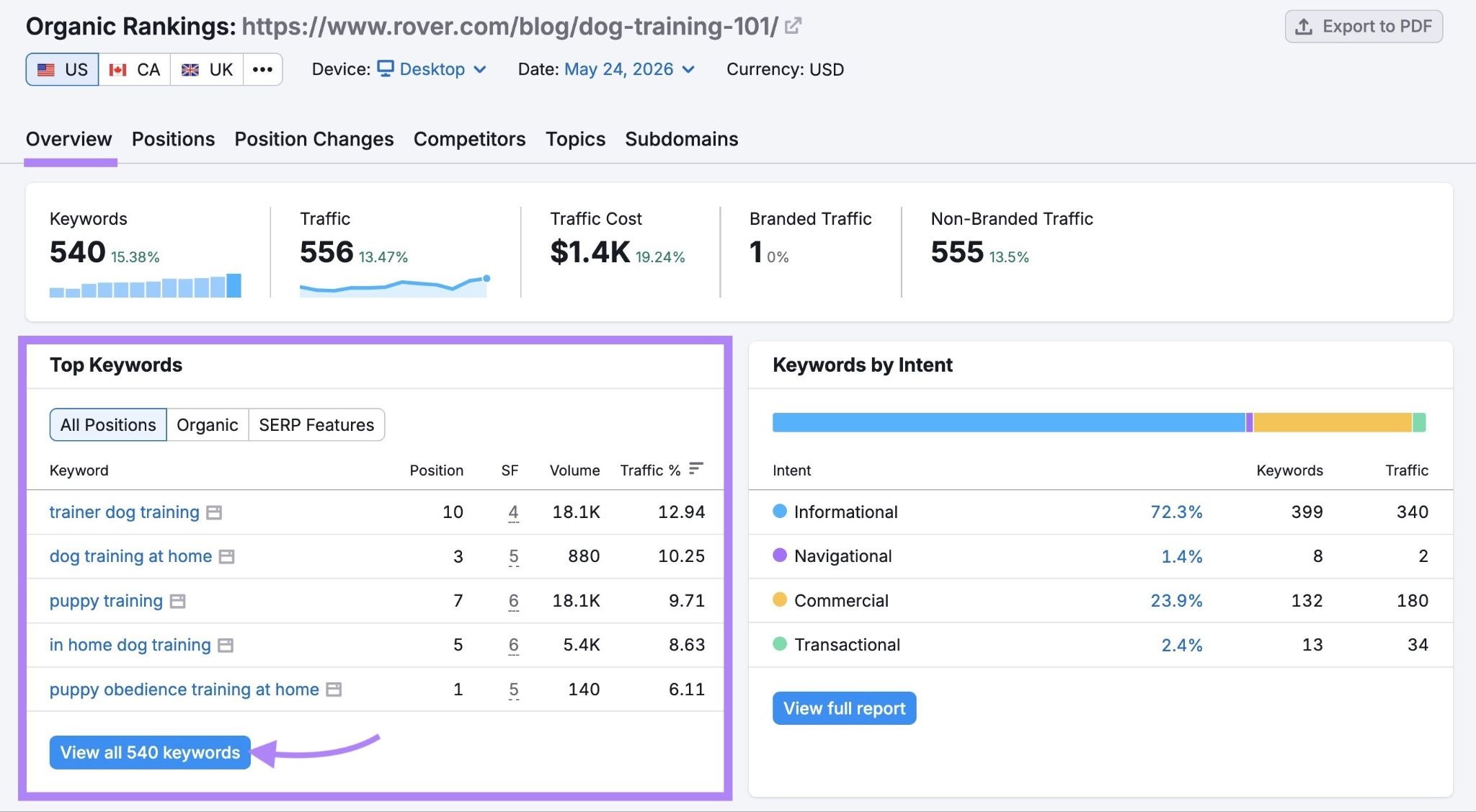Open the Competitors tab
The height and width of the screenshot is (812, 1476).
click(x=469, y=138)
